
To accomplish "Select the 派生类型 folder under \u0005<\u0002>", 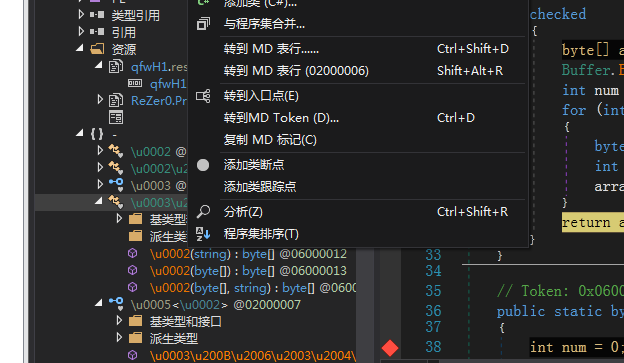I will coord(174,338).
